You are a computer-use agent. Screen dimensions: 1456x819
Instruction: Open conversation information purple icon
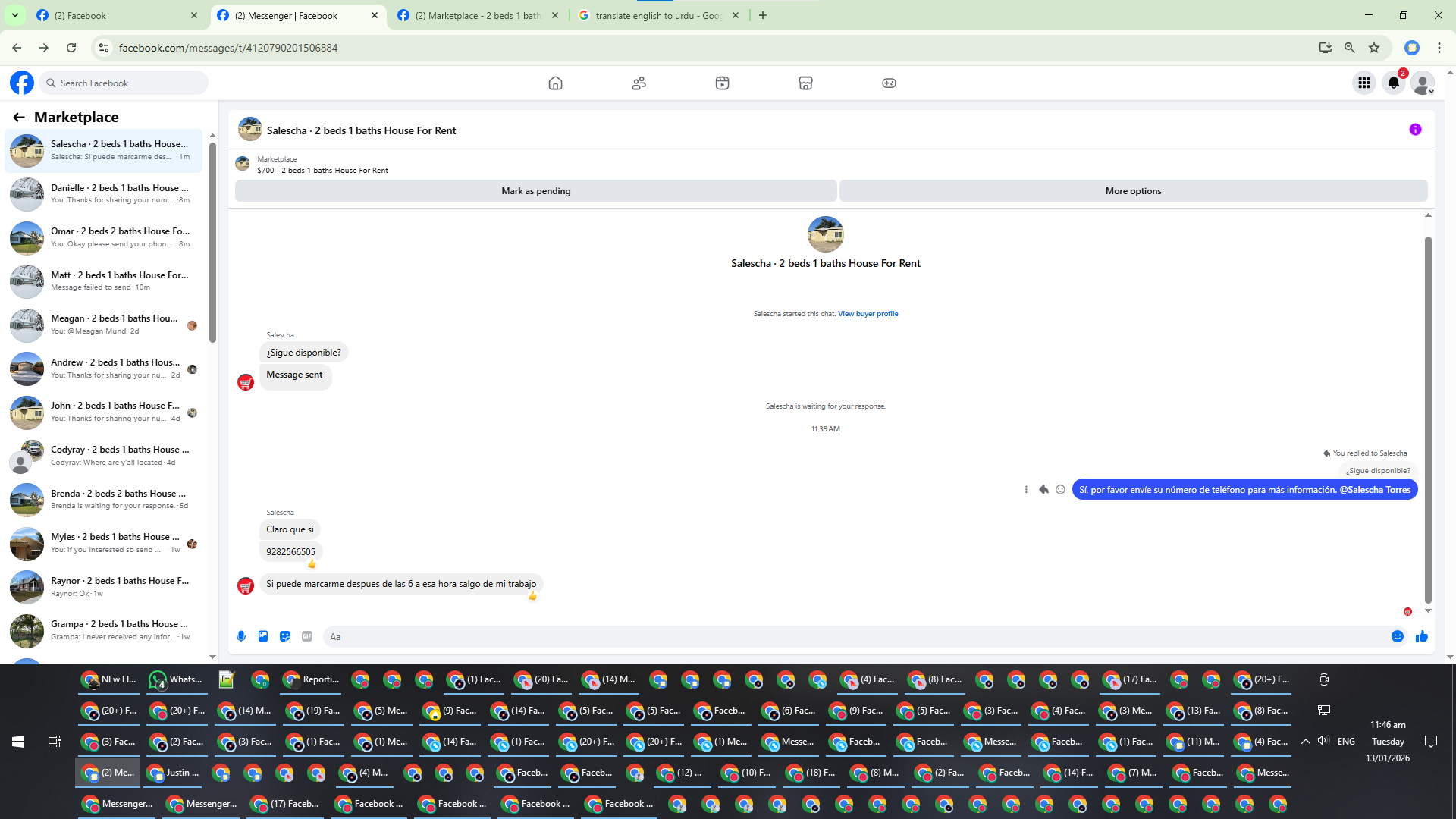click(1415, 130)
